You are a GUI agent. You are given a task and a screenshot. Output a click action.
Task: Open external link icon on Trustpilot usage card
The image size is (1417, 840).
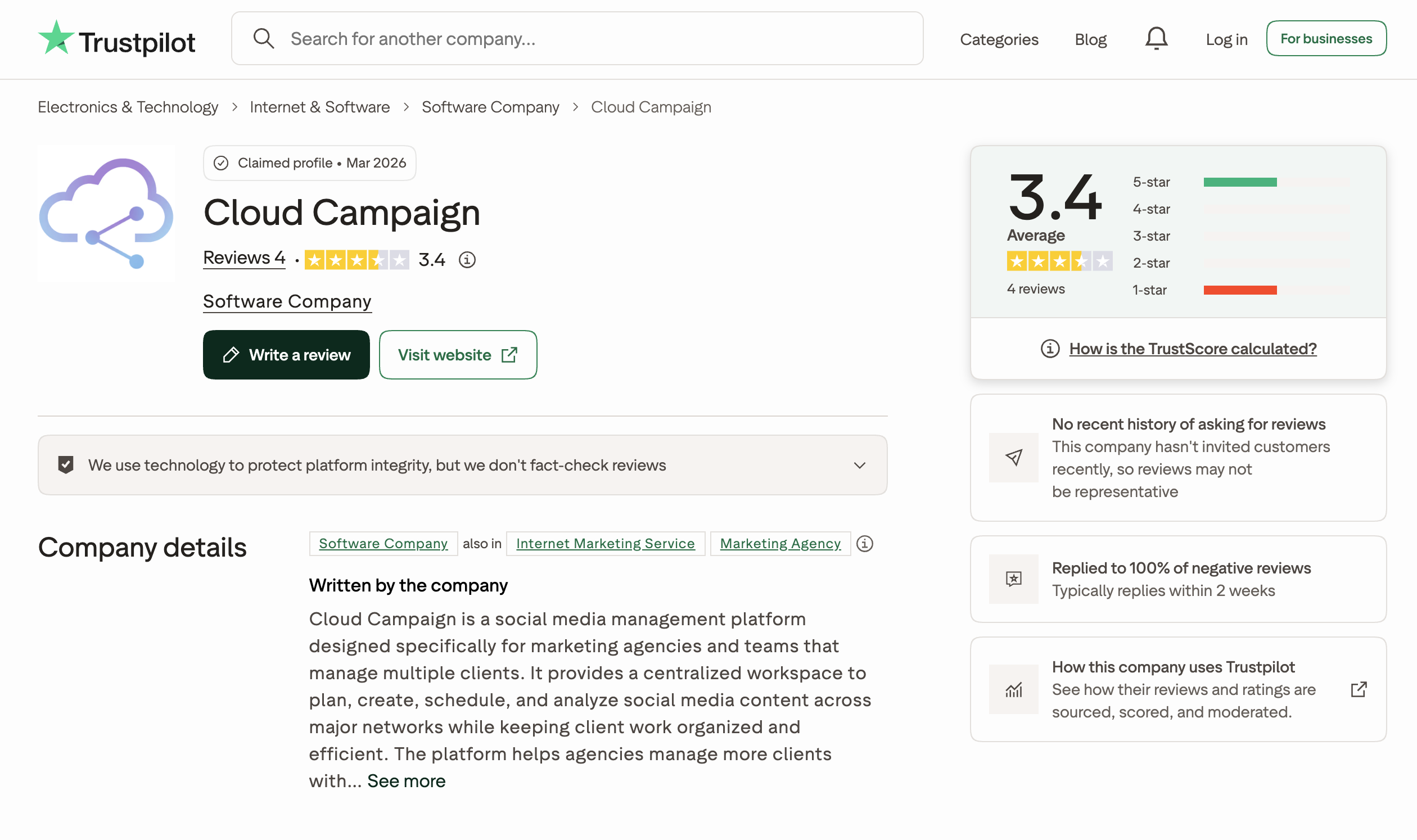[x=1358, y=689]
